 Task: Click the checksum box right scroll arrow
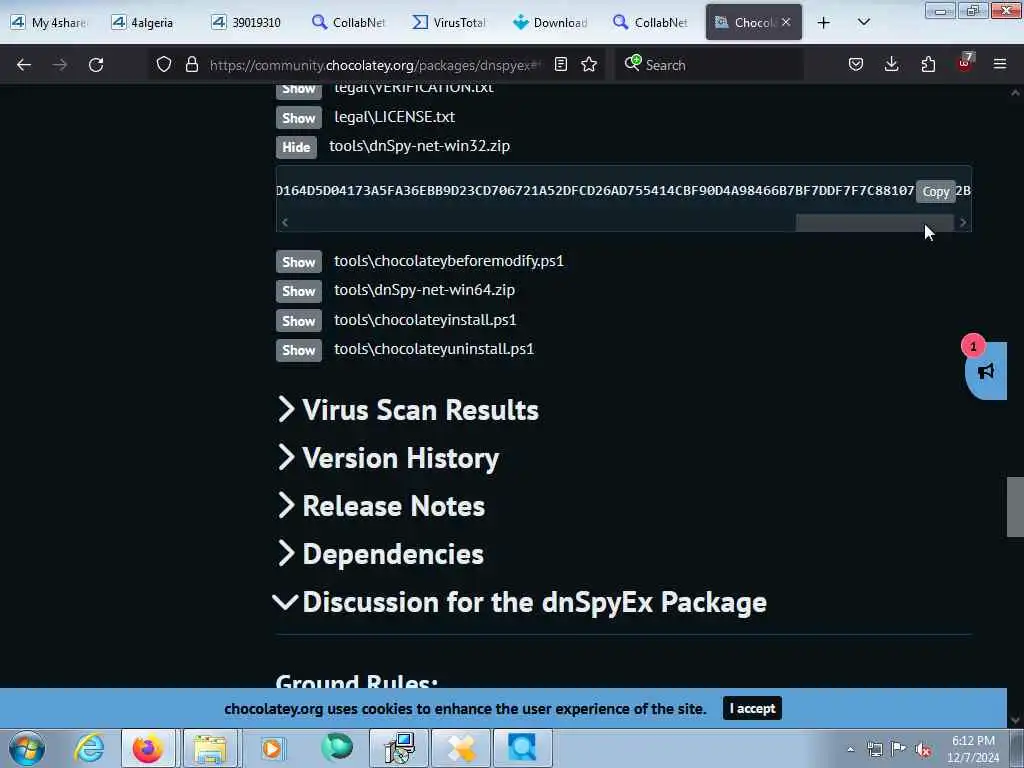(963, 223)
